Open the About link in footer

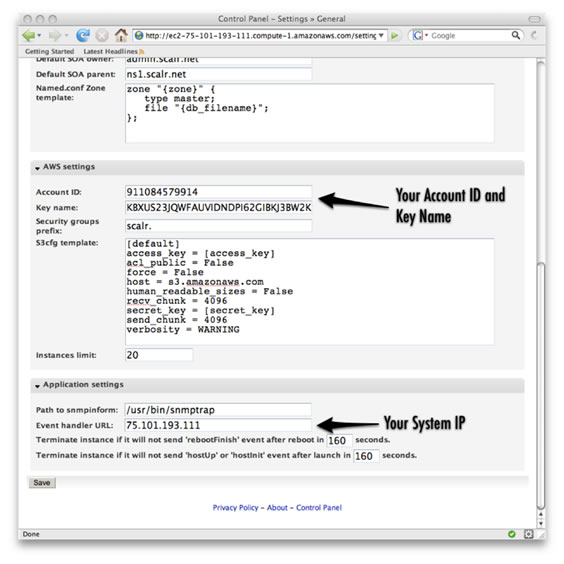277,508
